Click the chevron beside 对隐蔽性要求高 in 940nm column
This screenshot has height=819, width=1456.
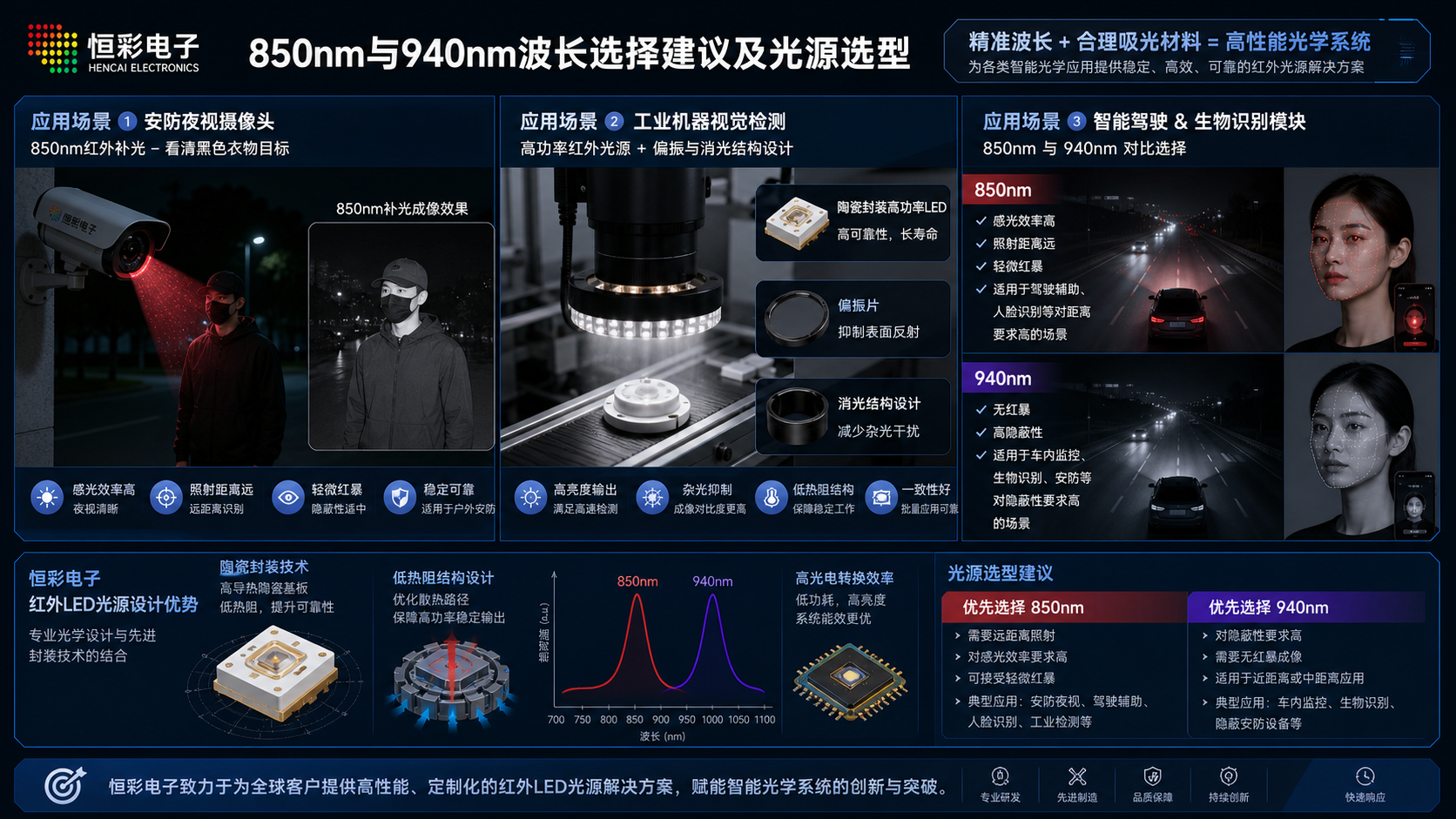pyautogui.click(x=1205, y=636)
